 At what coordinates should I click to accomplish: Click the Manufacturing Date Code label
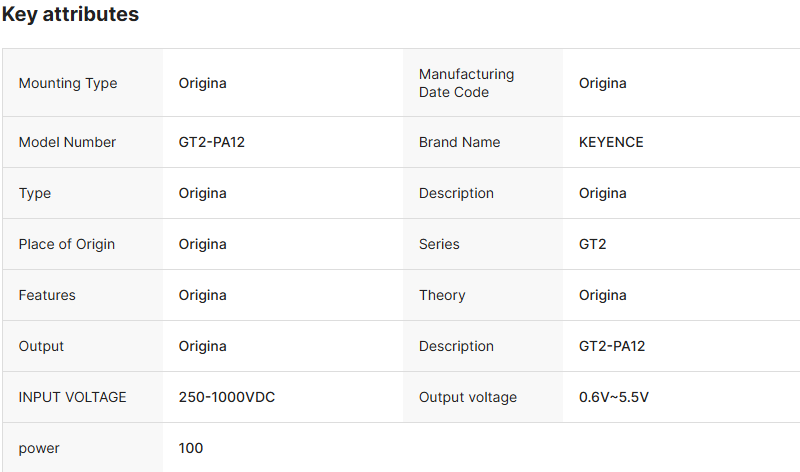tap(466, 83)
